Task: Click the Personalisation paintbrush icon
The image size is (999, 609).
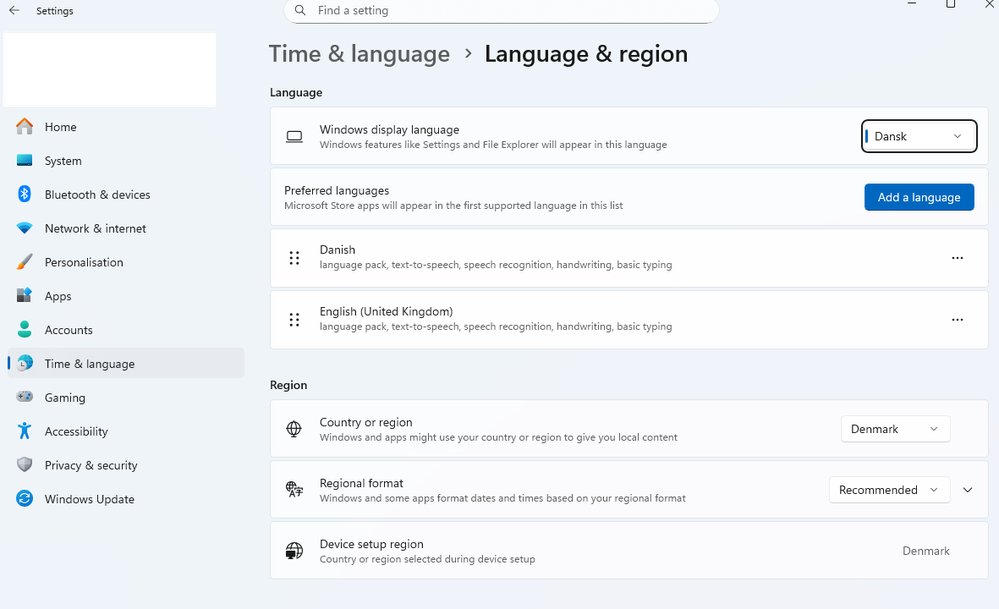Action: click(24, 262)
